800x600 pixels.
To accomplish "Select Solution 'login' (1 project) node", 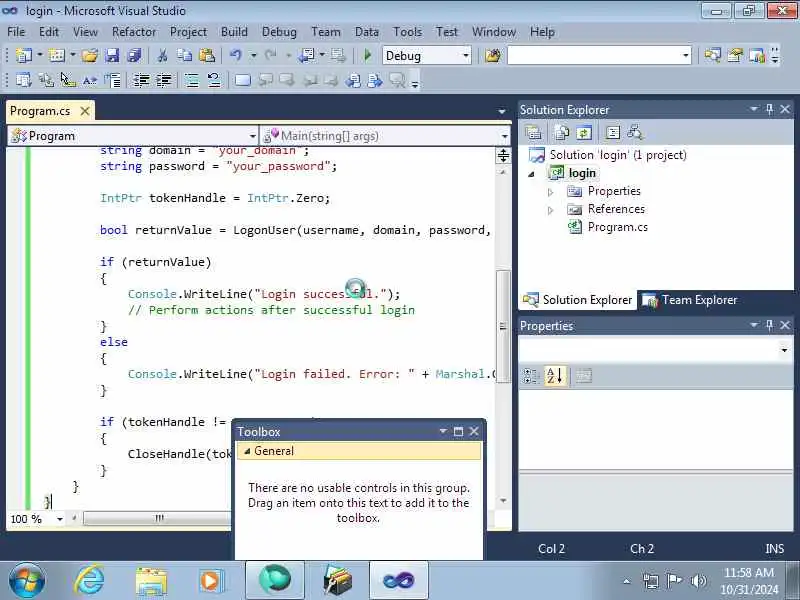I will [x=617, y=155].
